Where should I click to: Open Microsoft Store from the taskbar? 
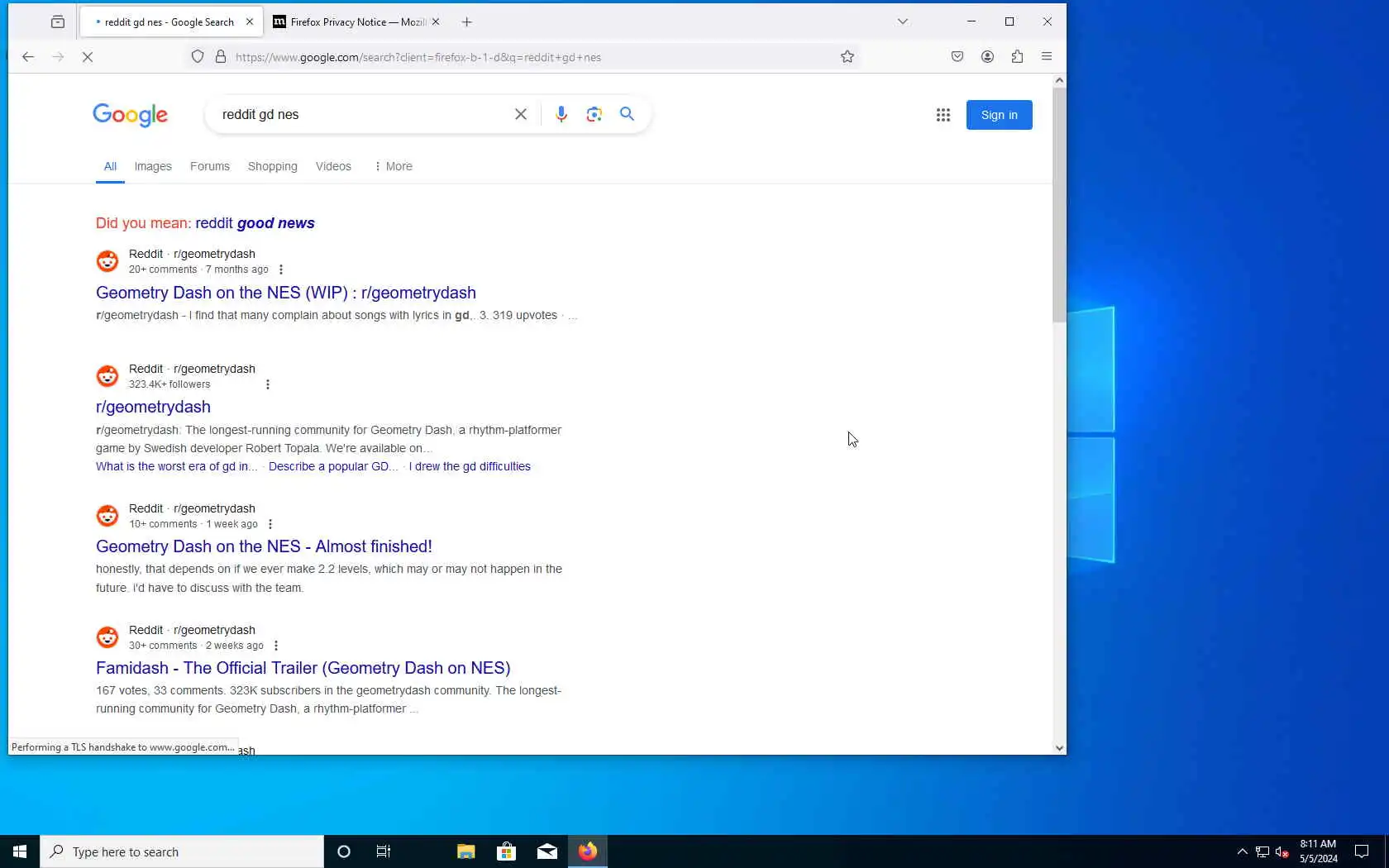click(x=507, y=851)
